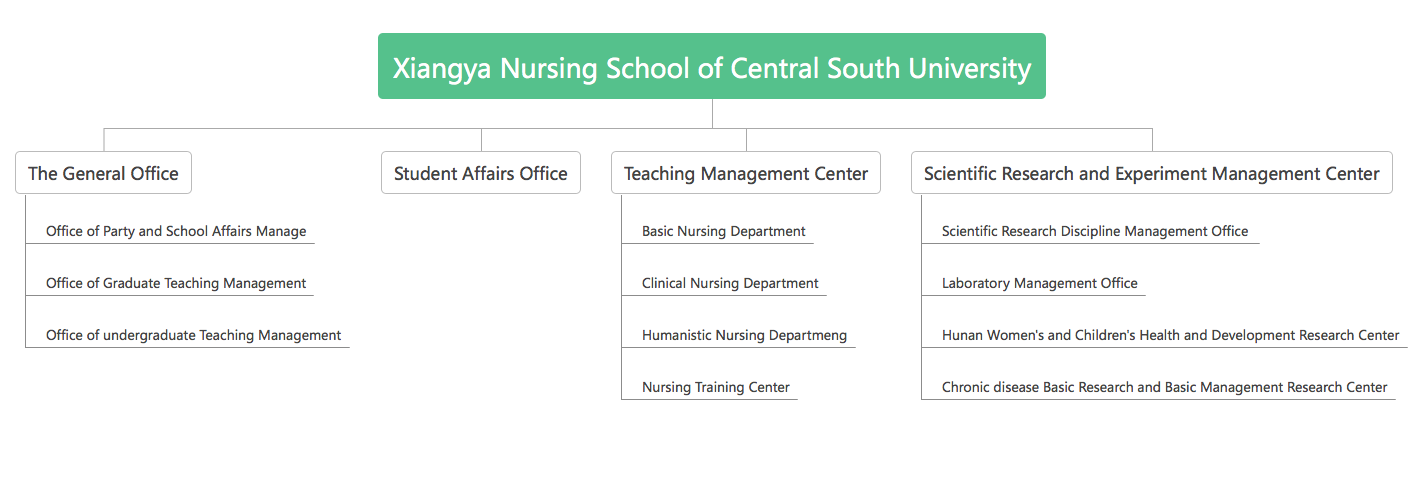Select Laboratory Management Office item
This screenshot has width=1423, height=493.
(x=1039, y=283)
